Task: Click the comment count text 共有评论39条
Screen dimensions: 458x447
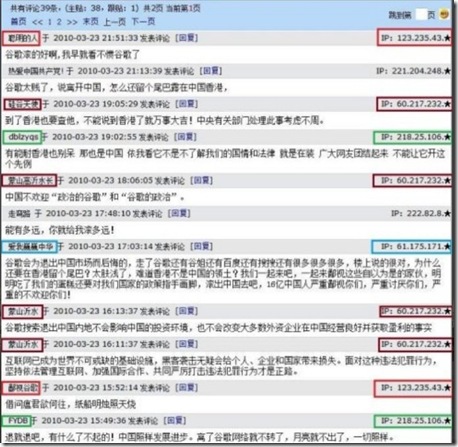Action: coord(34,8)
